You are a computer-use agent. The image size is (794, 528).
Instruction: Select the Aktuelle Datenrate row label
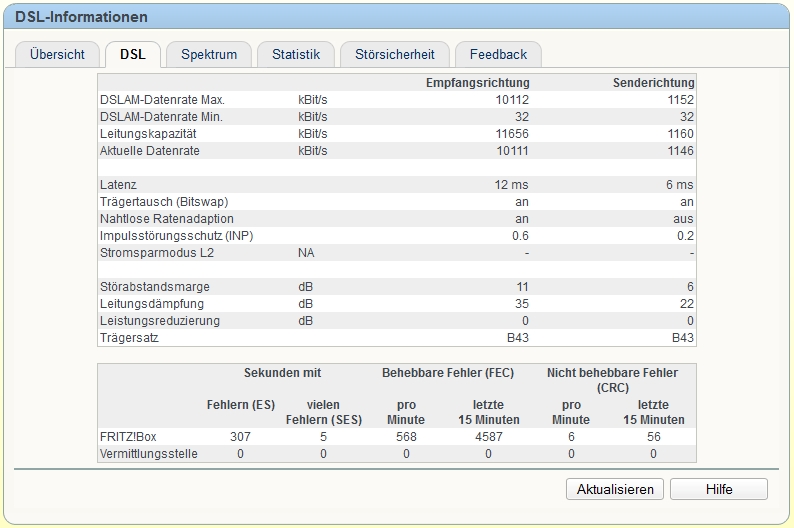150,151
